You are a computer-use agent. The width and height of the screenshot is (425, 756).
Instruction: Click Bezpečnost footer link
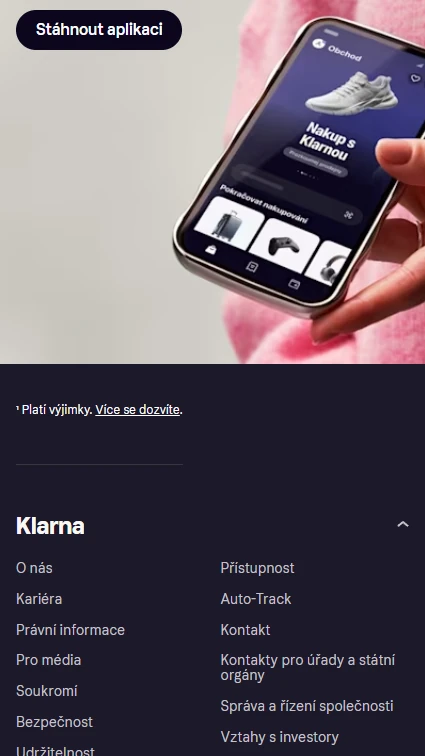coord(55,722)
